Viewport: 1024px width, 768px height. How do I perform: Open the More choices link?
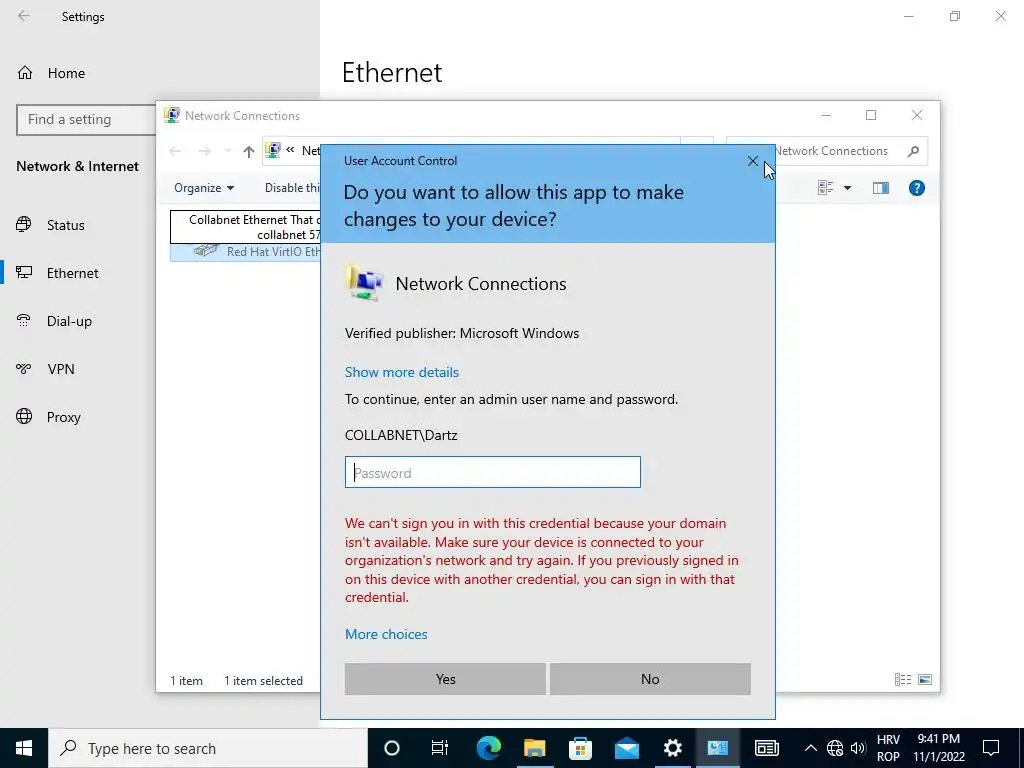[x=386, y=634]
